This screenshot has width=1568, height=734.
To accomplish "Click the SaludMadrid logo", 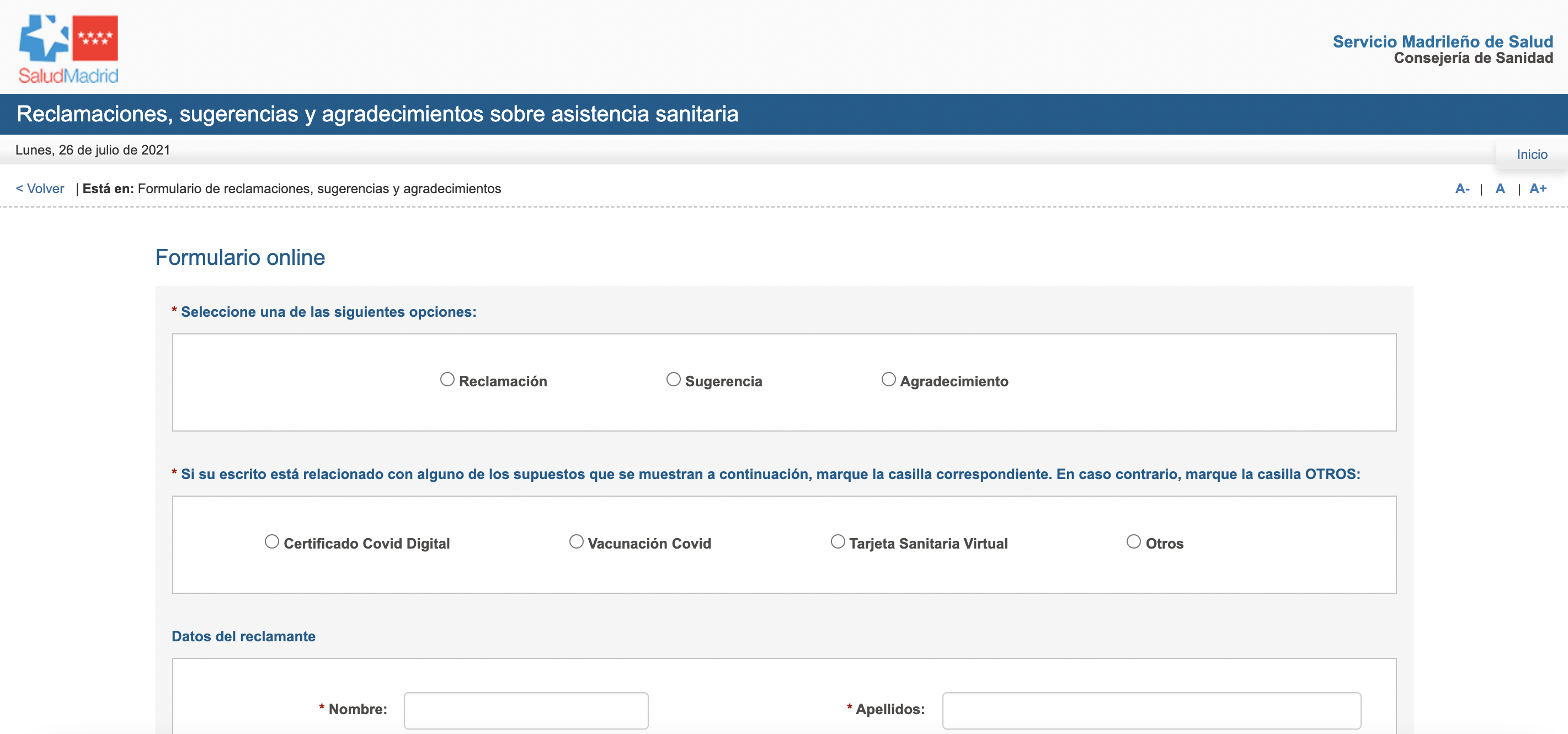I will tap(68, 49).
